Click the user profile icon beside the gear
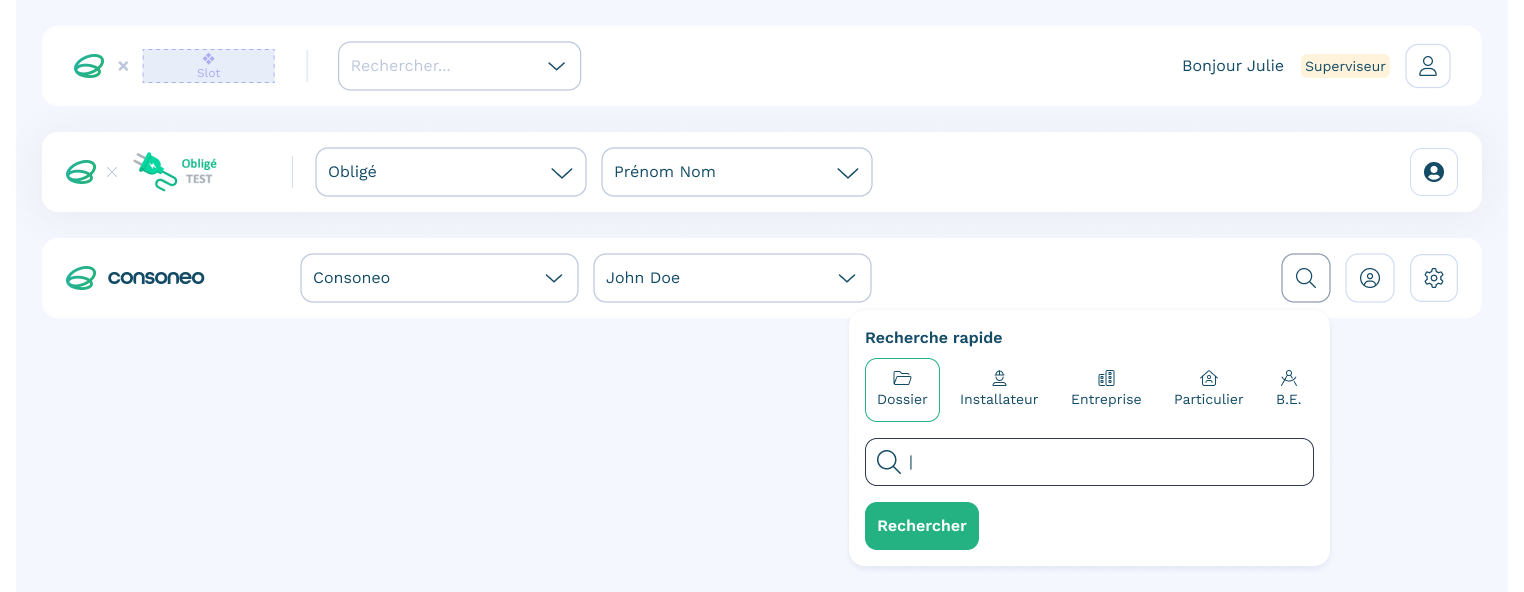Image resolution: width=1524 pixels, height=592 pixels. coord(1369,278)
